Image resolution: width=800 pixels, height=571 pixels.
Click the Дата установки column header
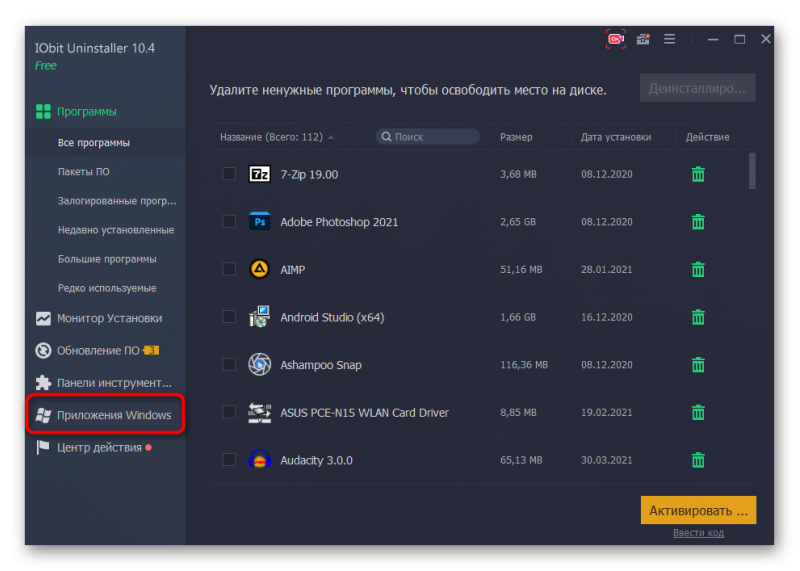click(x=615, y=137)
